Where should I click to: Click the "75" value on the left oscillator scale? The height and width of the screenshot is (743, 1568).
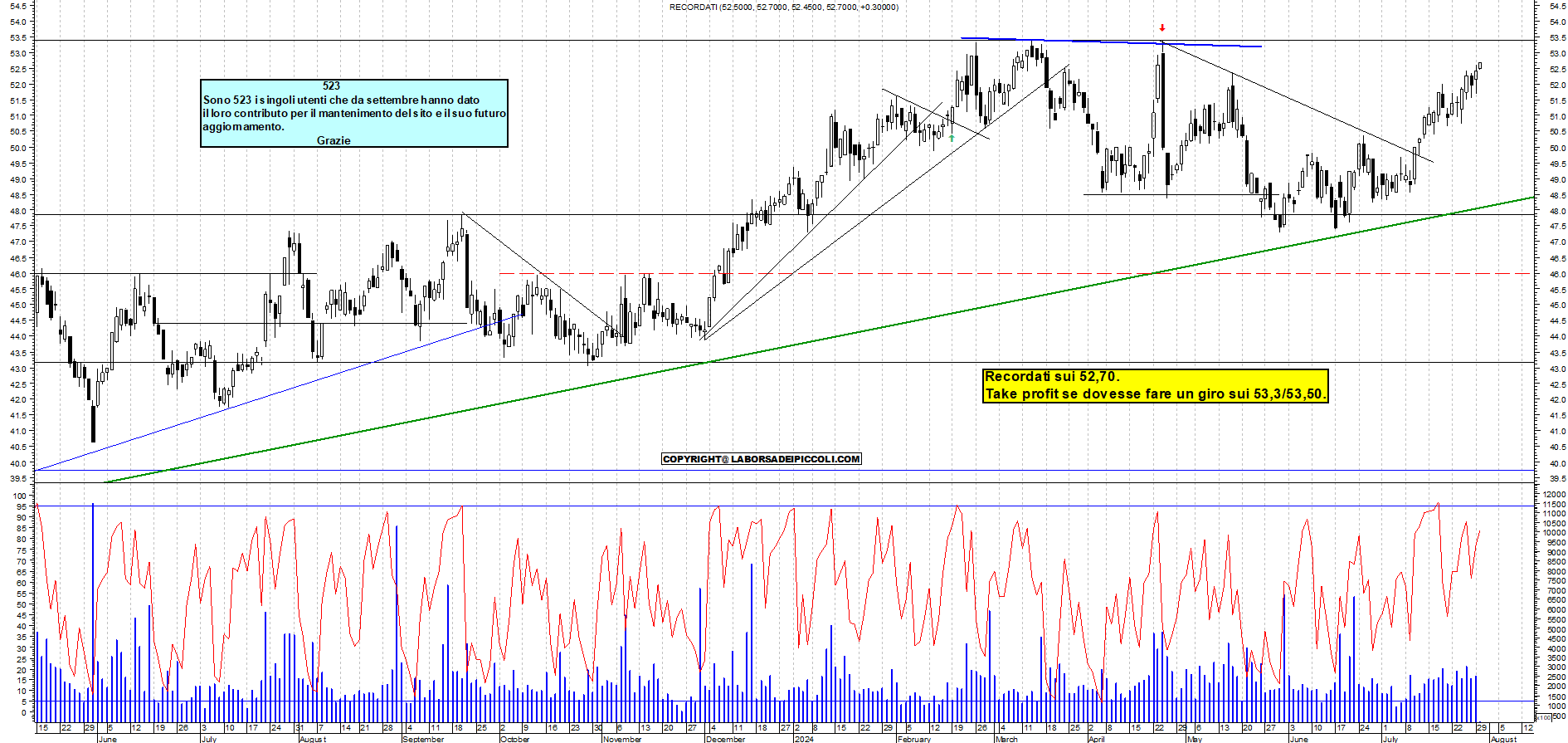pyautogui.click(x=22, y=550)
